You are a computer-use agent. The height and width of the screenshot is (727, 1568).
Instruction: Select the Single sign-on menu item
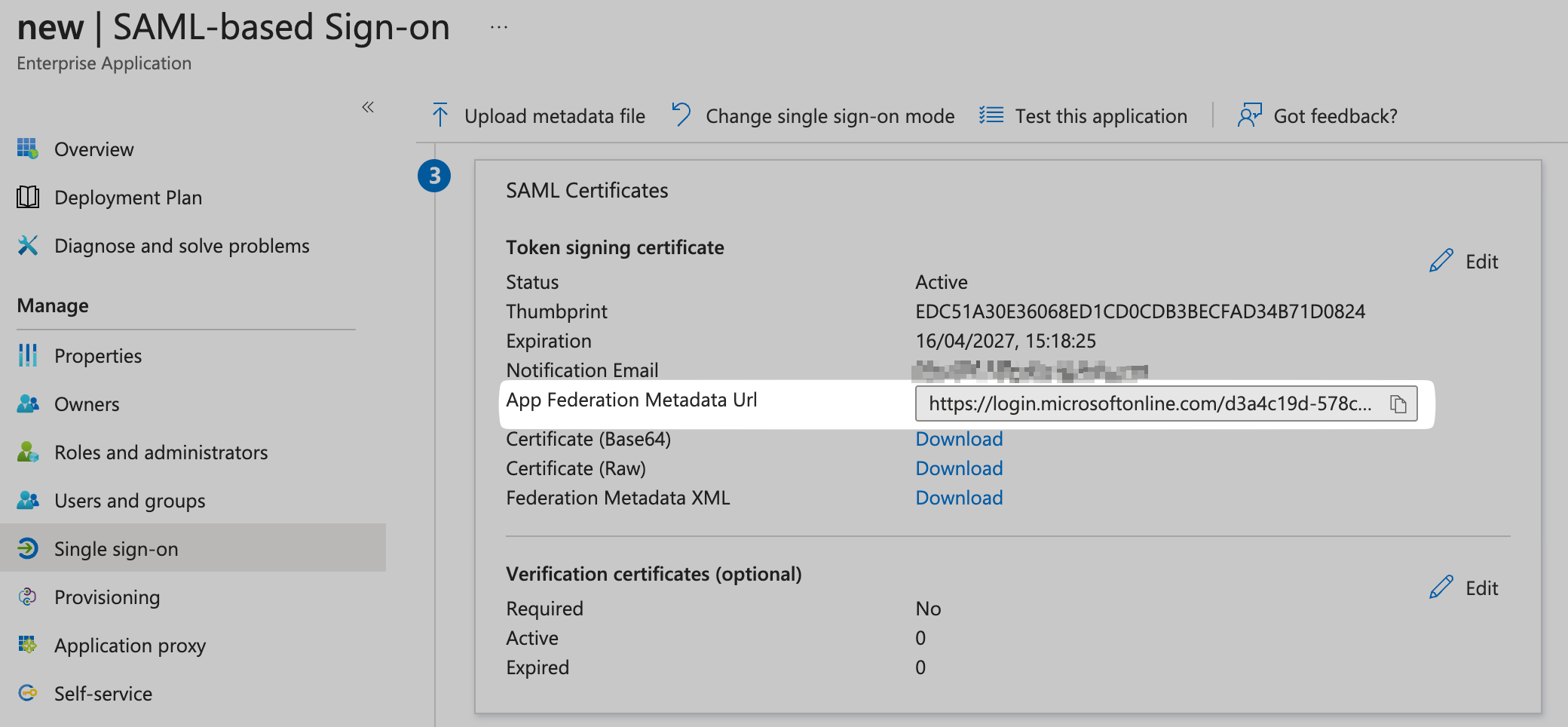(115, 548)
